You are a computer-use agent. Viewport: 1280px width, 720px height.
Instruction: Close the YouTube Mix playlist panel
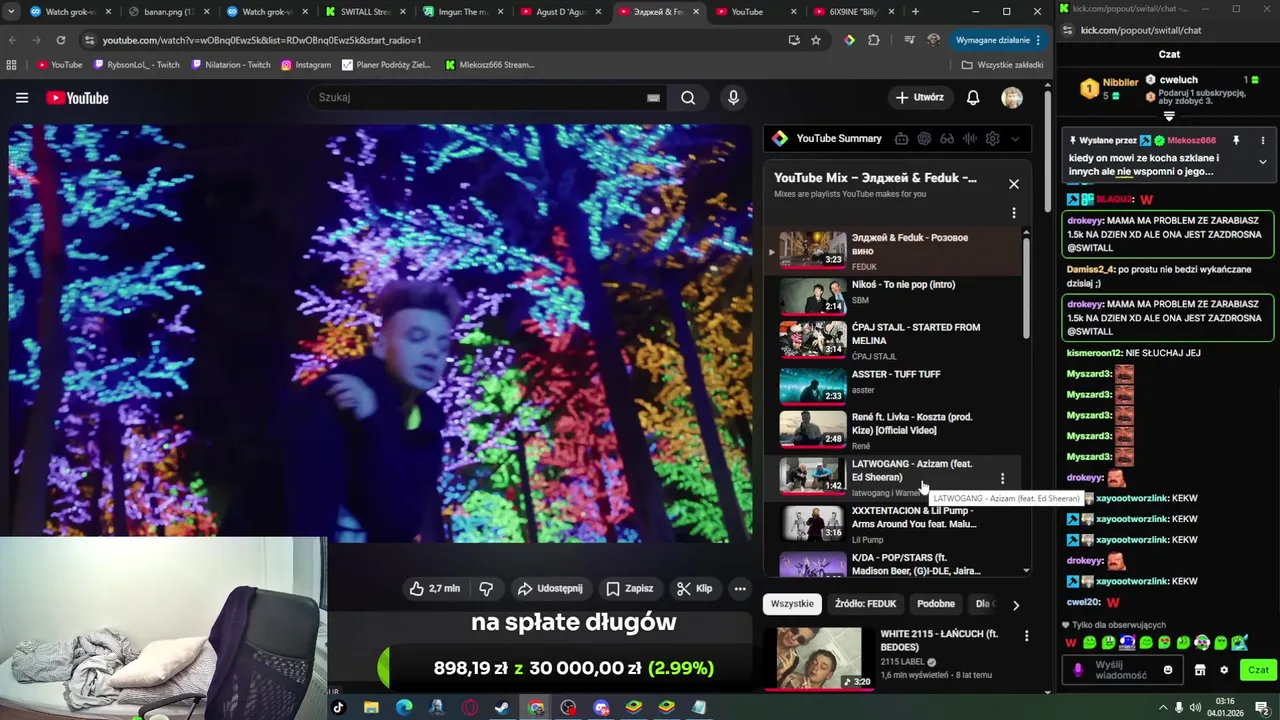(1014, 184)
